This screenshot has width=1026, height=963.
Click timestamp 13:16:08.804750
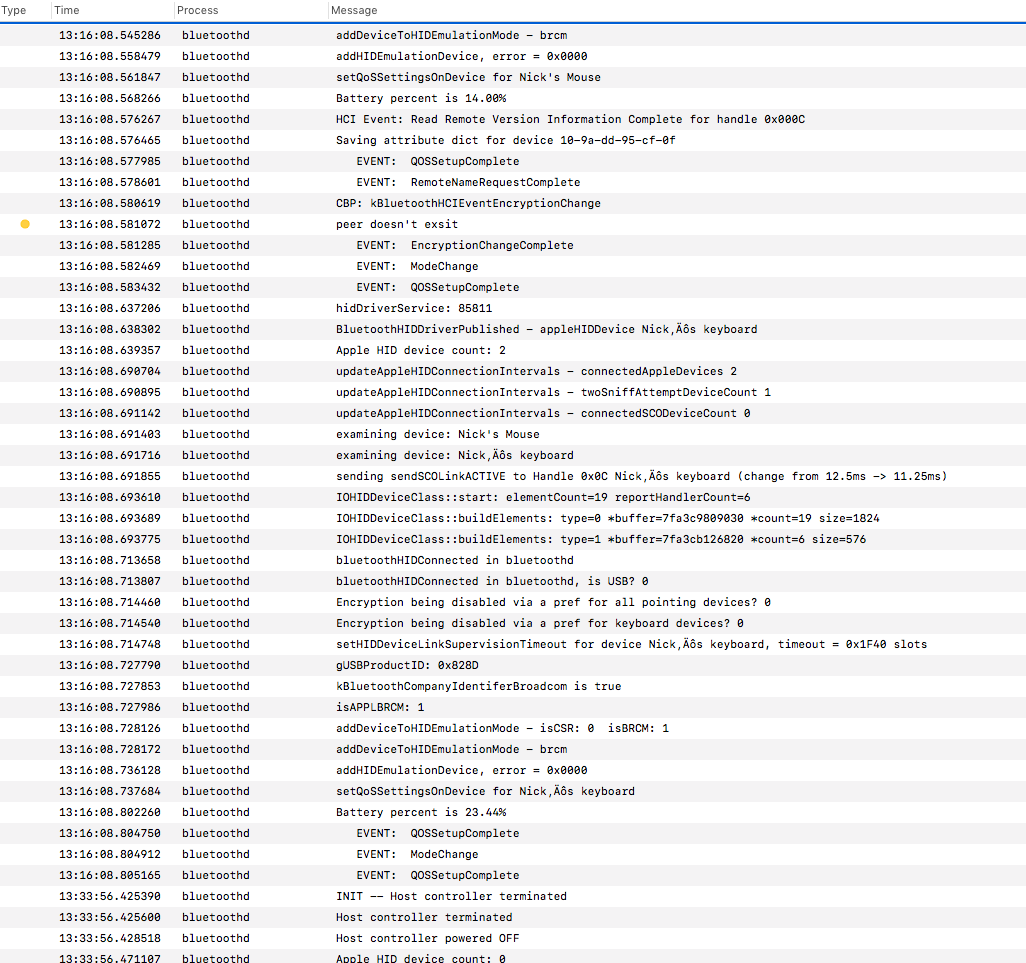click(109, 833)
